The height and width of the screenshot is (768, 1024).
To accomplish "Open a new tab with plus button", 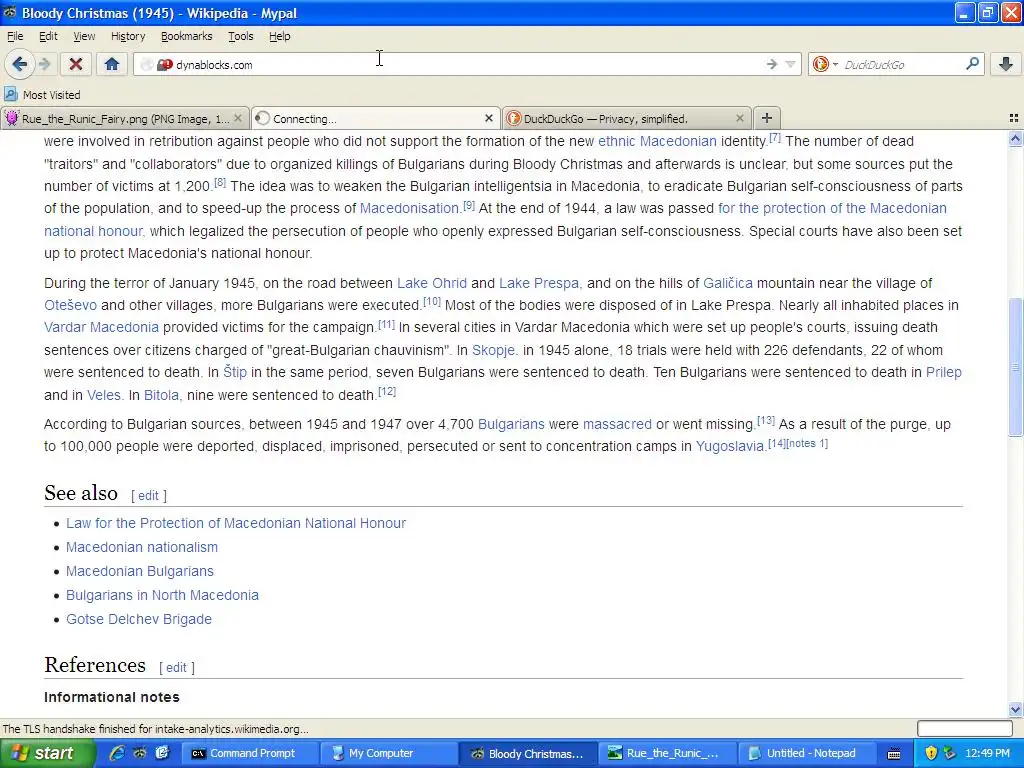I will (x=767, y=118).
